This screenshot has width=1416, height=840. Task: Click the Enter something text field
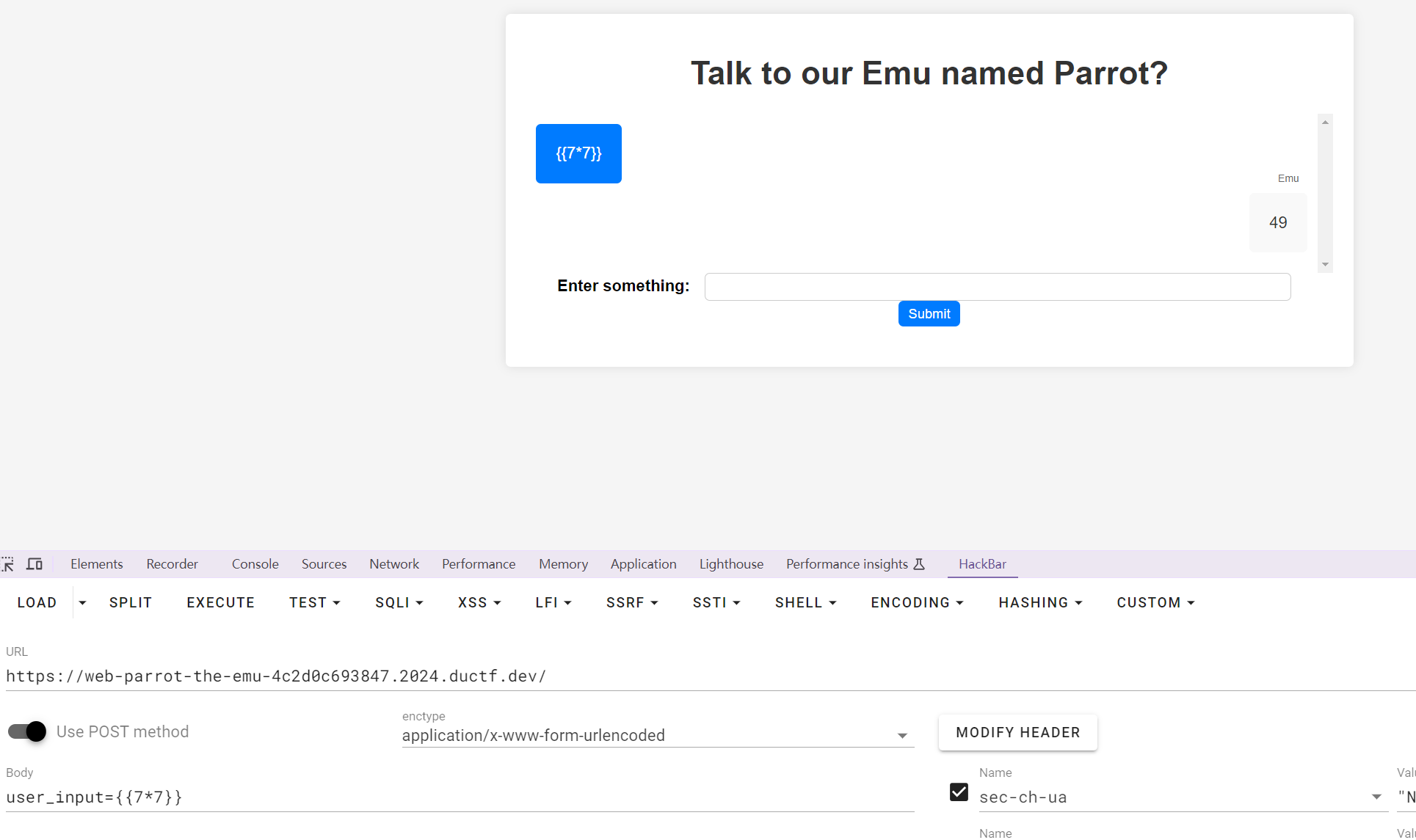point(997,287)
